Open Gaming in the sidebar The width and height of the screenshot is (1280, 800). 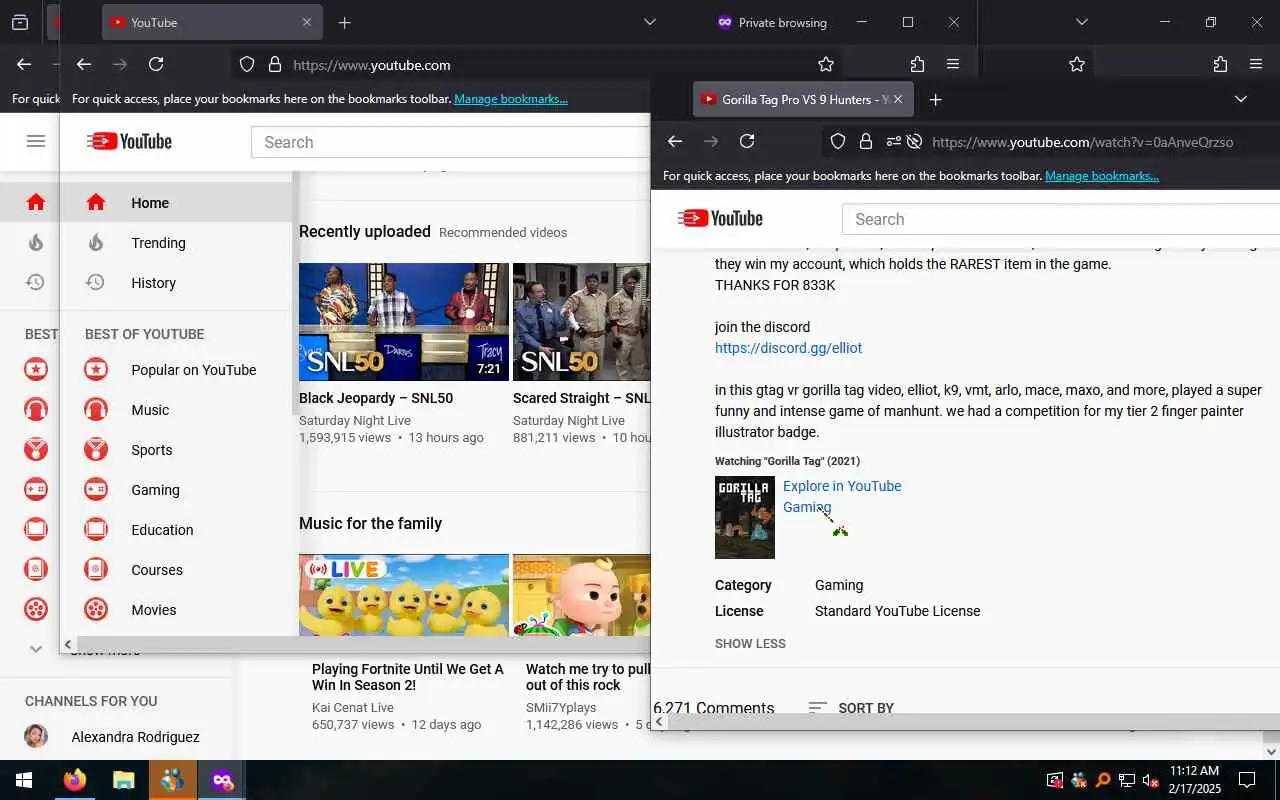tap(177, 489)
